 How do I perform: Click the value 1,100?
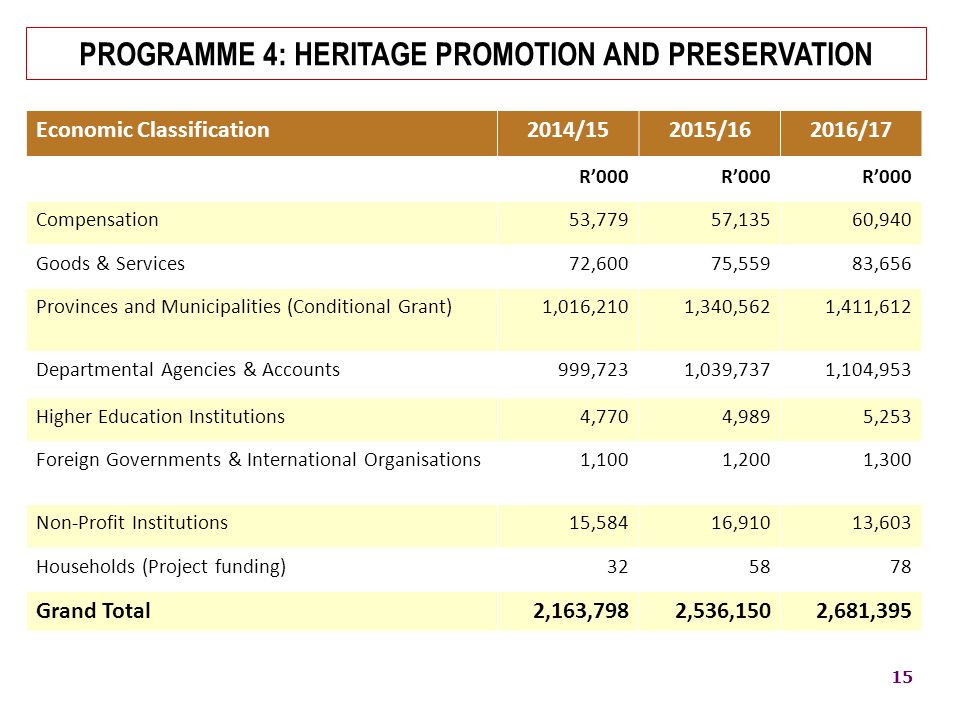[x=604, y=460]
